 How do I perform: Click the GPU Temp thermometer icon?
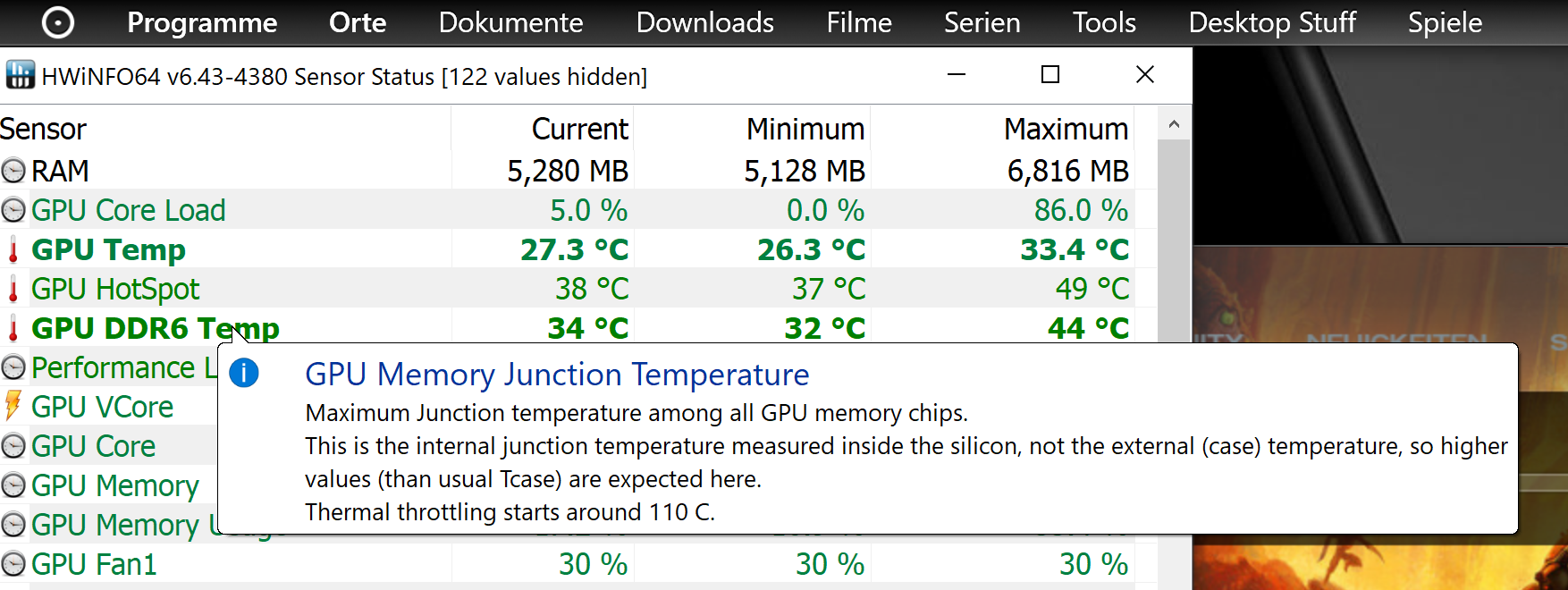click(x=13, y=249)
